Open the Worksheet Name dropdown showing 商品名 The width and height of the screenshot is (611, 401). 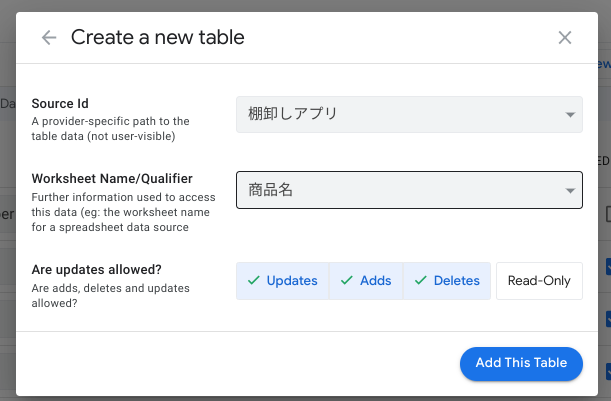coord(400,190)
